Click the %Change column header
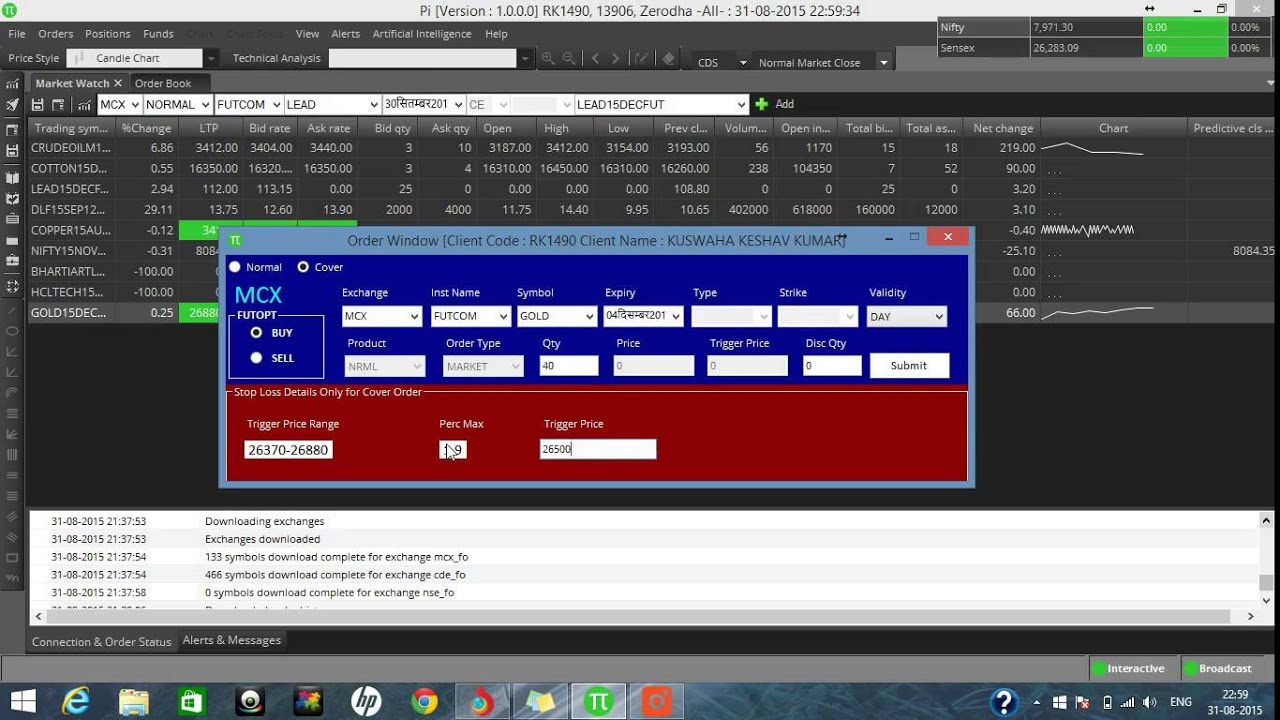Screen dimensions: 1280x720 pyautogui.click(x=146, y=128)
